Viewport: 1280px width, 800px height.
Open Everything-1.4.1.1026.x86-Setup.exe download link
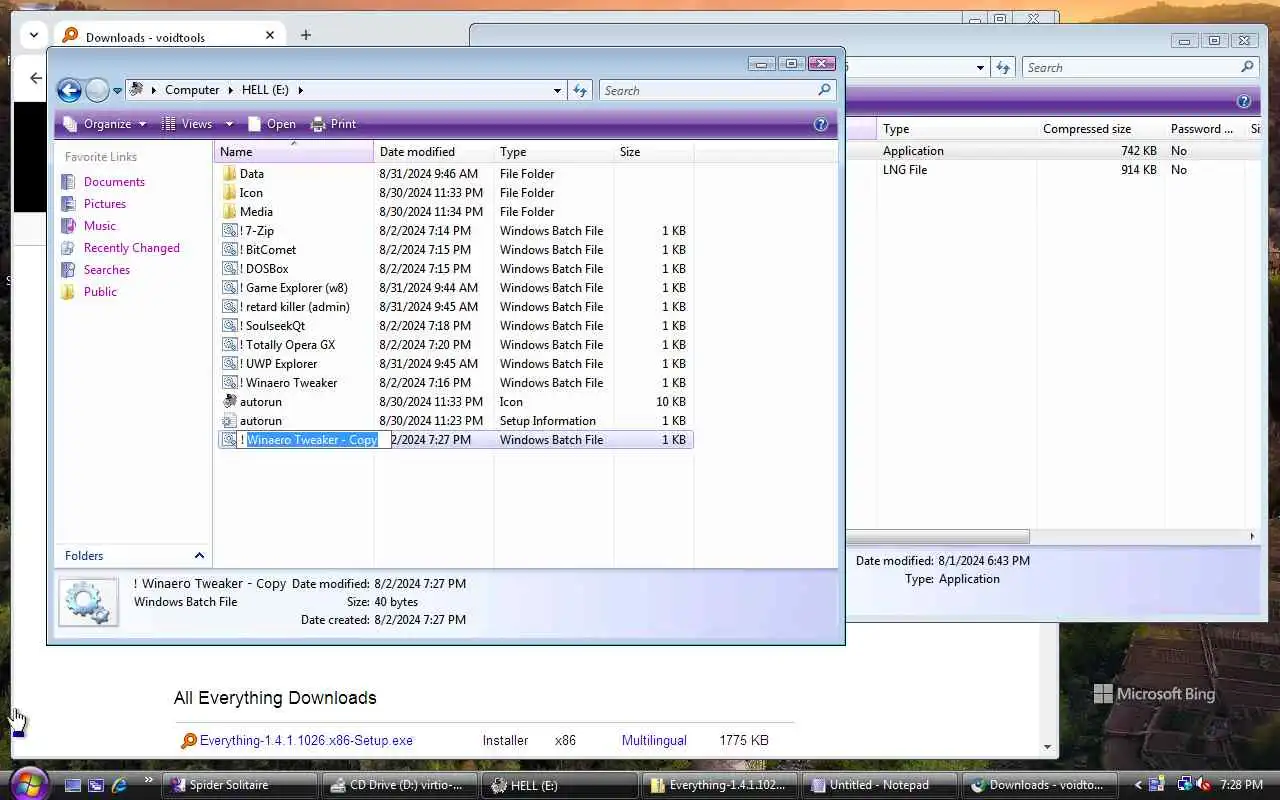[306, 741]
